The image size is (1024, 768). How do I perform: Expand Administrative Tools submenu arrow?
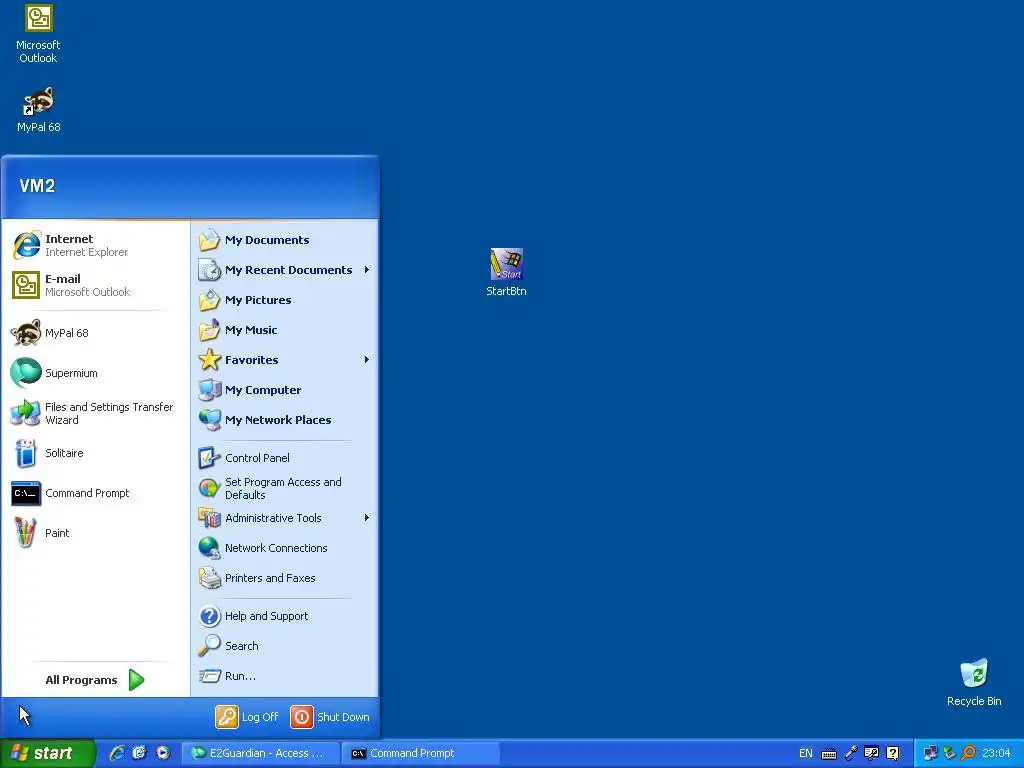click(x=367, y=518)
